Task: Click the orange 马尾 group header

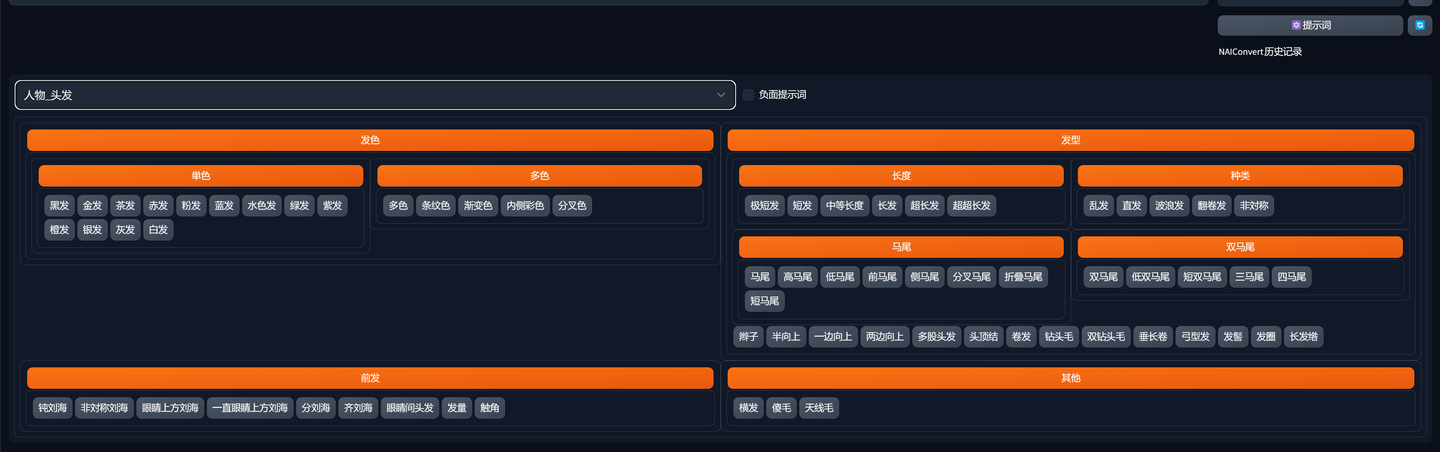Action: pos(901,247)
